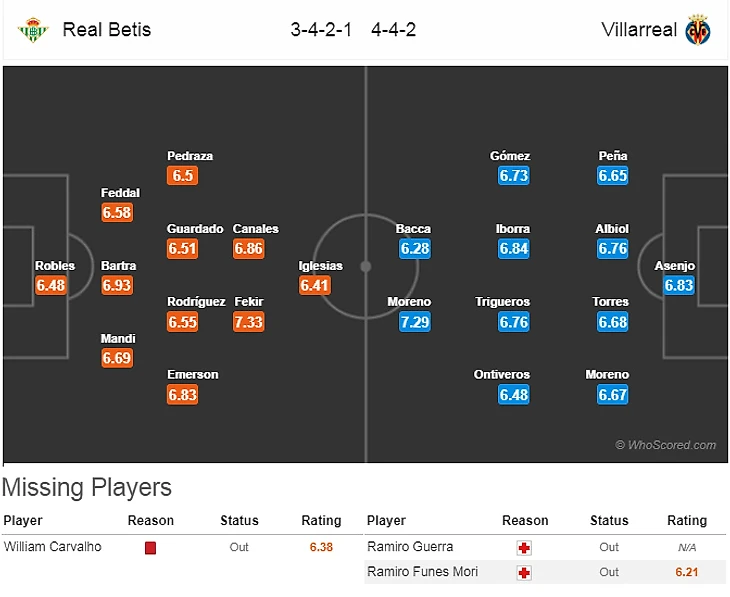730x597 pixels.
Task: Click the Rating header in Betis table
Action: tap(321, 521)
